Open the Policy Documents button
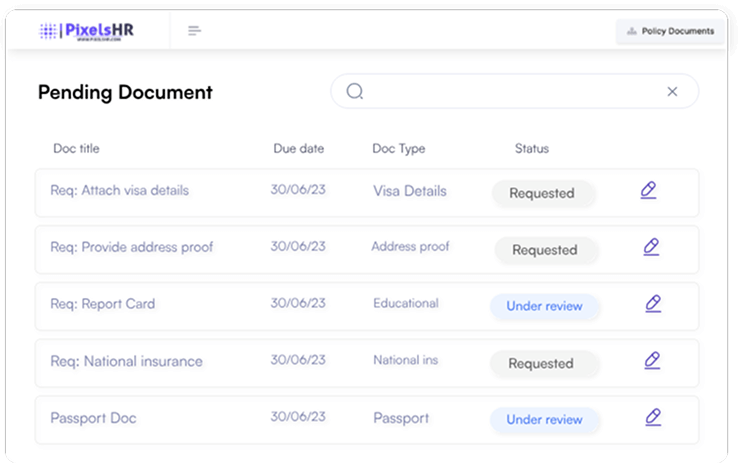 click(670, 31)
